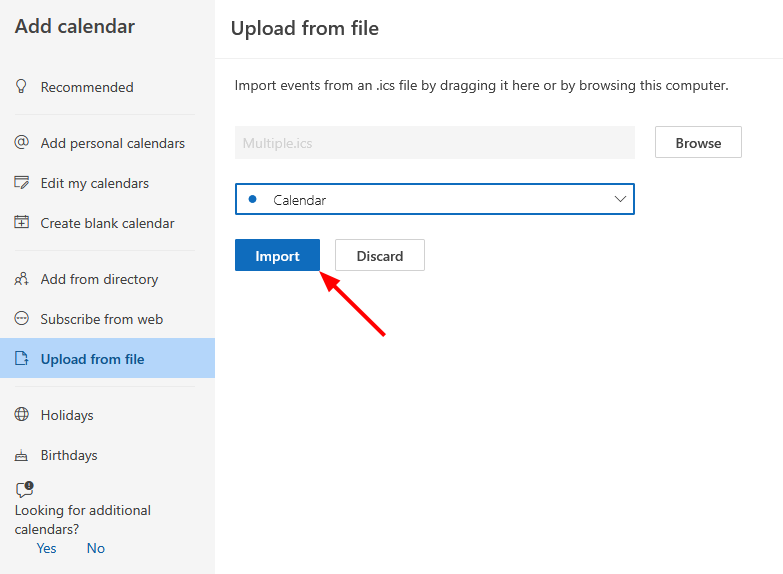Click the Edit my calendars pencil icon

[21, 183]
